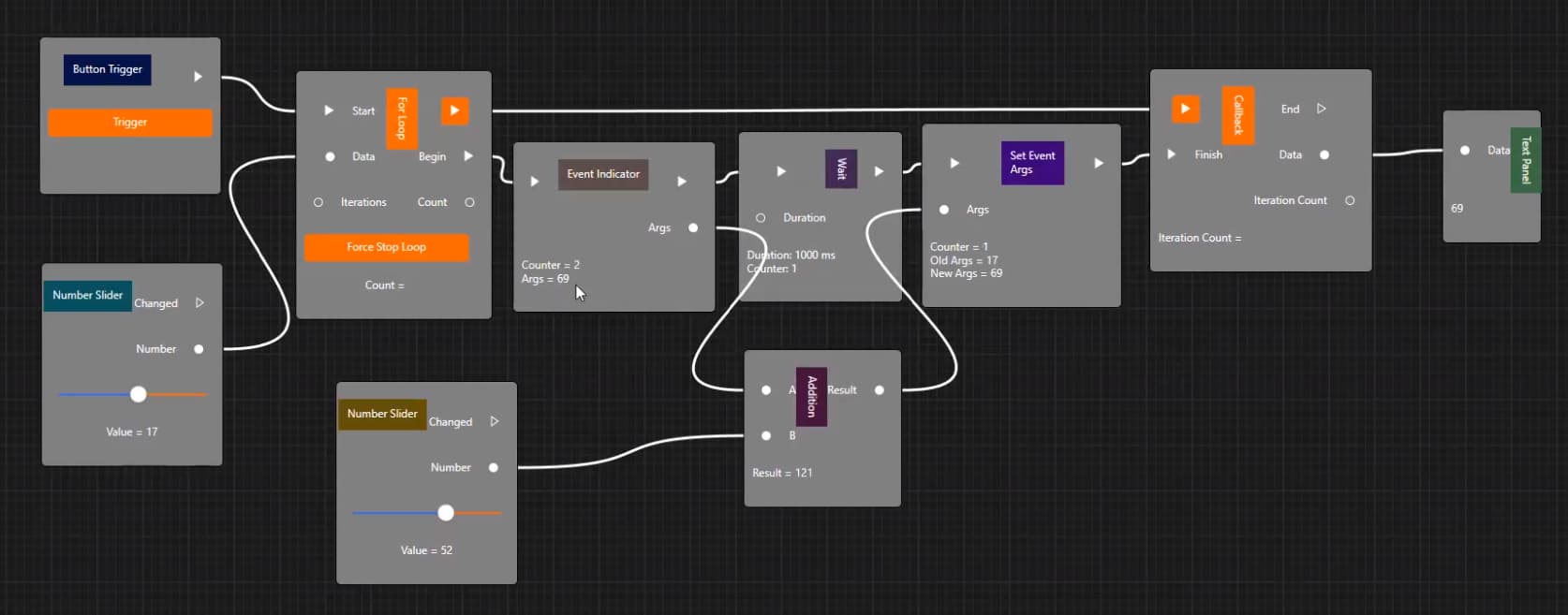Click the For Loop Start input arrow

(329, 110)
